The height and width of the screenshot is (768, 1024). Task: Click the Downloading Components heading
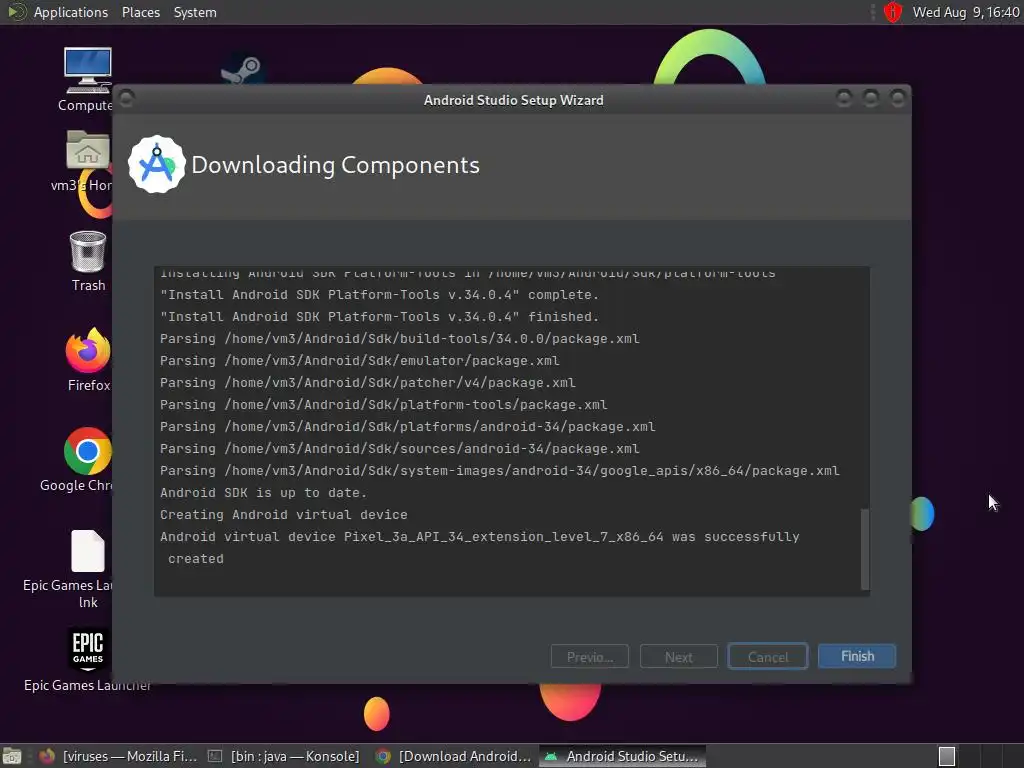[335, 165]
